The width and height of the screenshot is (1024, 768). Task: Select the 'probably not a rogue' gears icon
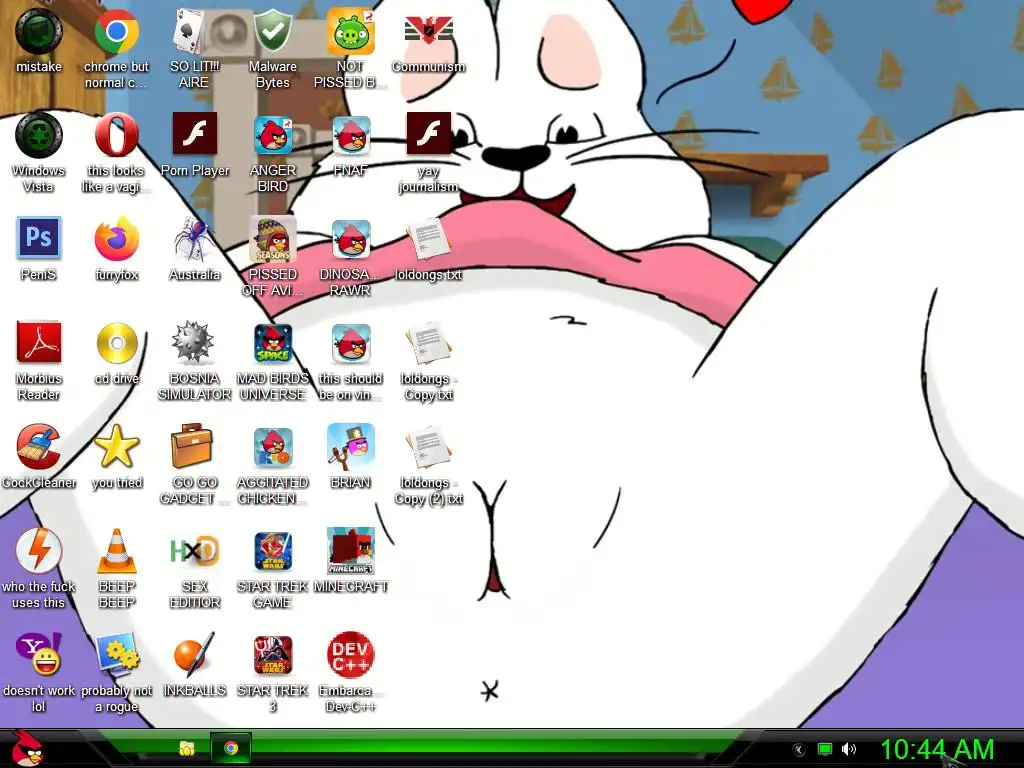click(x=116, y=654)
